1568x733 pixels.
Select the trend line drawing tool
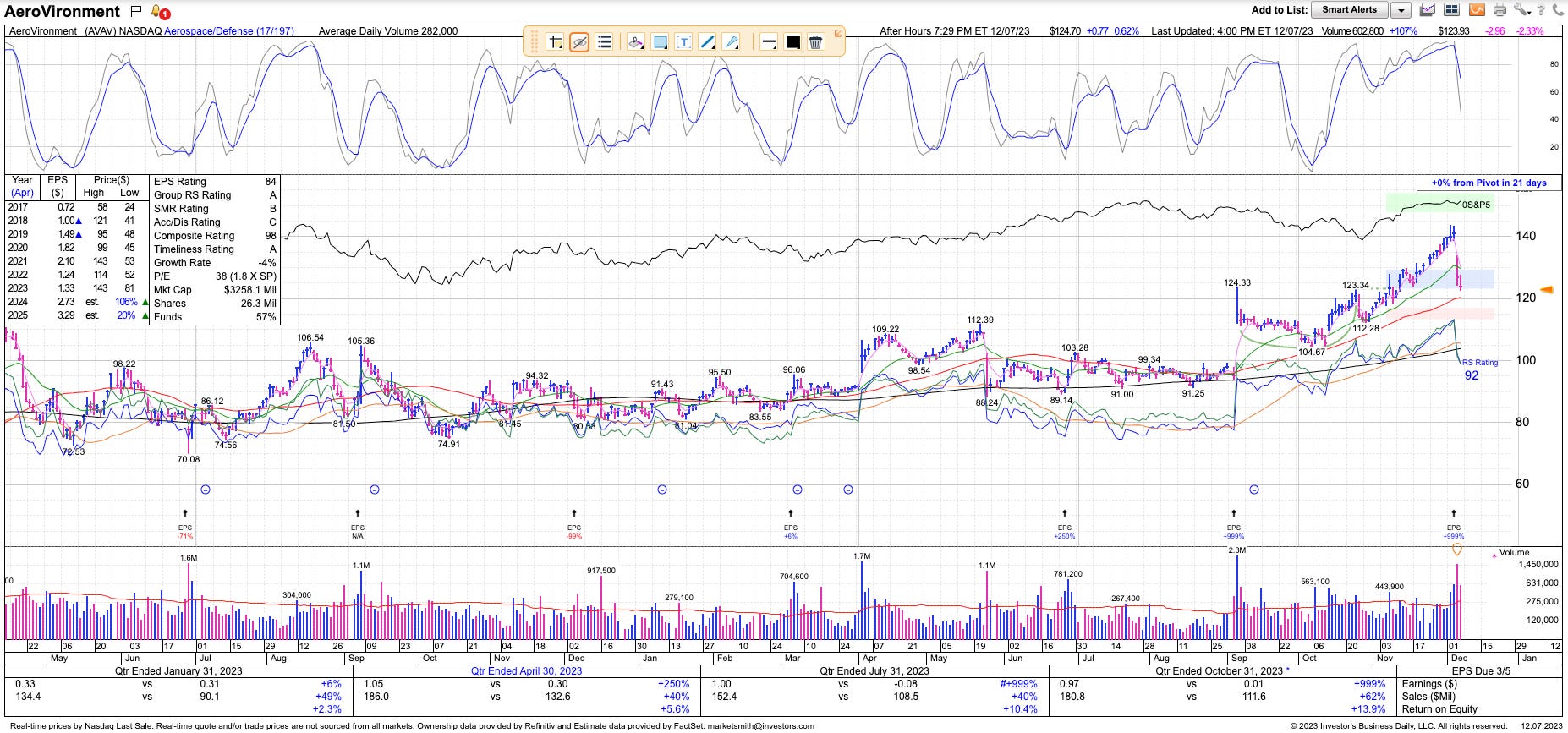[x=708, y=41]
